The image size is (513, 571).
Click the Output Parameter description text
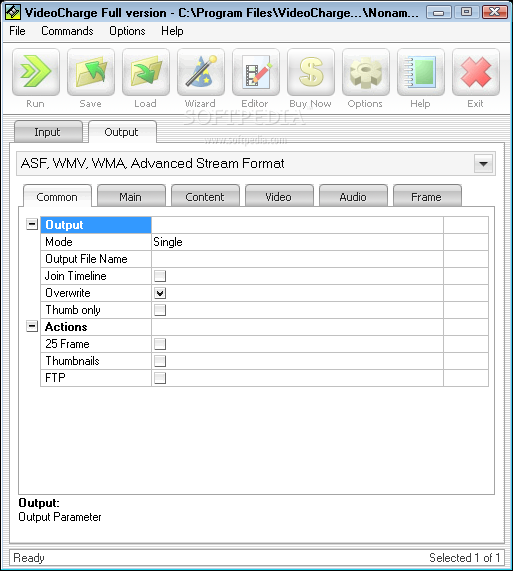point(60,517)
